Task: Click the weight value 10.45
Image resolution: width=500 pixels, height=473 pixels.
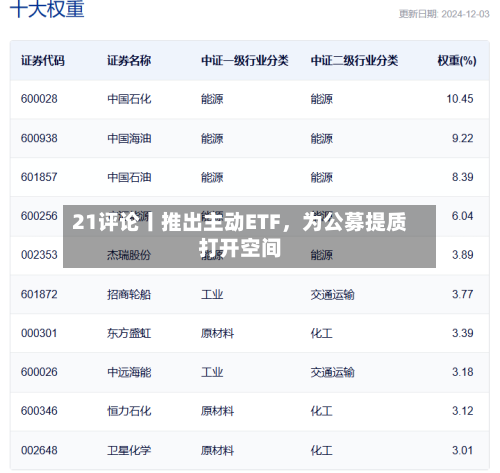Action: click(x=460, y=99)
